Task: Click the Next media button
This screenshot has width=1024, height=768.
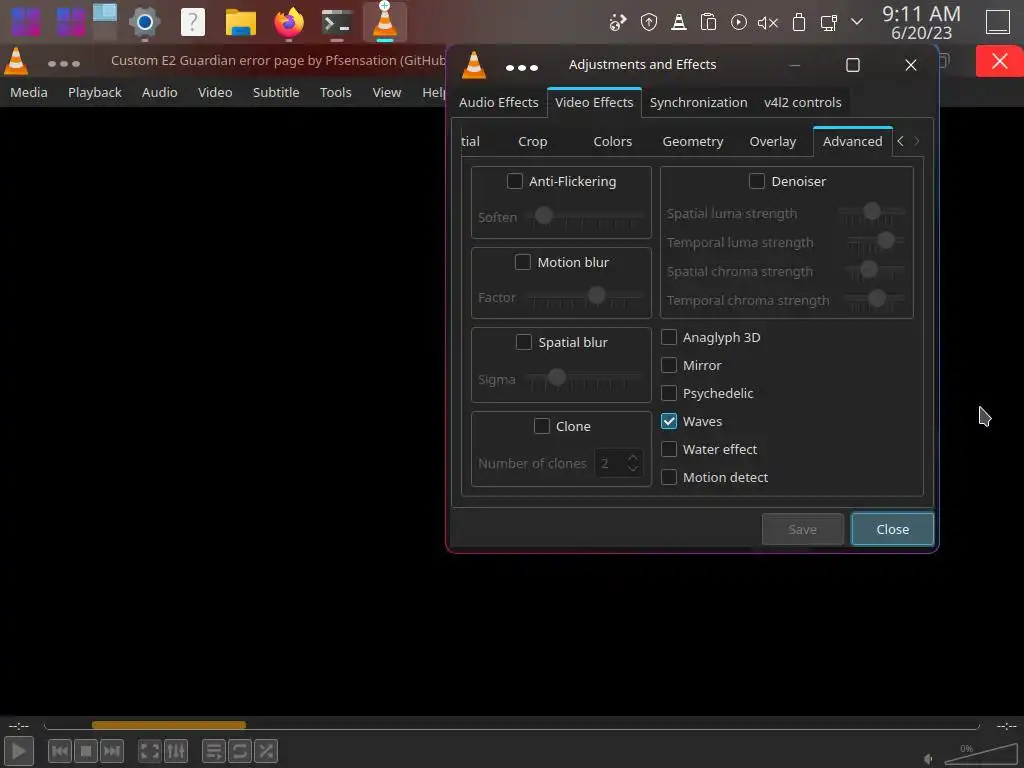Action: coord(111,751)
